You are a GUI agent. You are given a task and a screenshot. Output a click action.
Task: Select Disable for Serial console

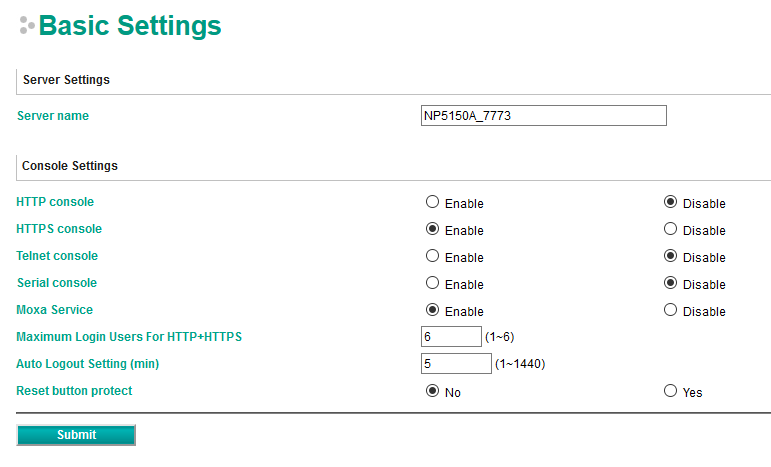(x=670, y=283)
